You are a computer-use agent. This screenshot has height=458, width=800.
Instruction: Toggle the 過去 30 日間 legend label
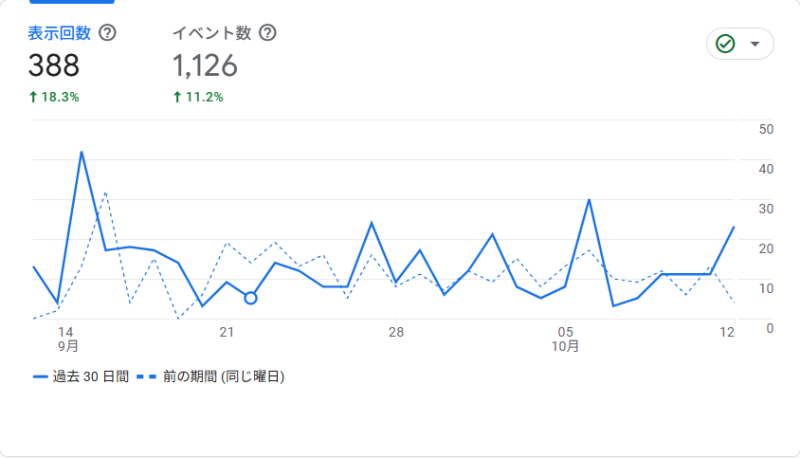90,377
